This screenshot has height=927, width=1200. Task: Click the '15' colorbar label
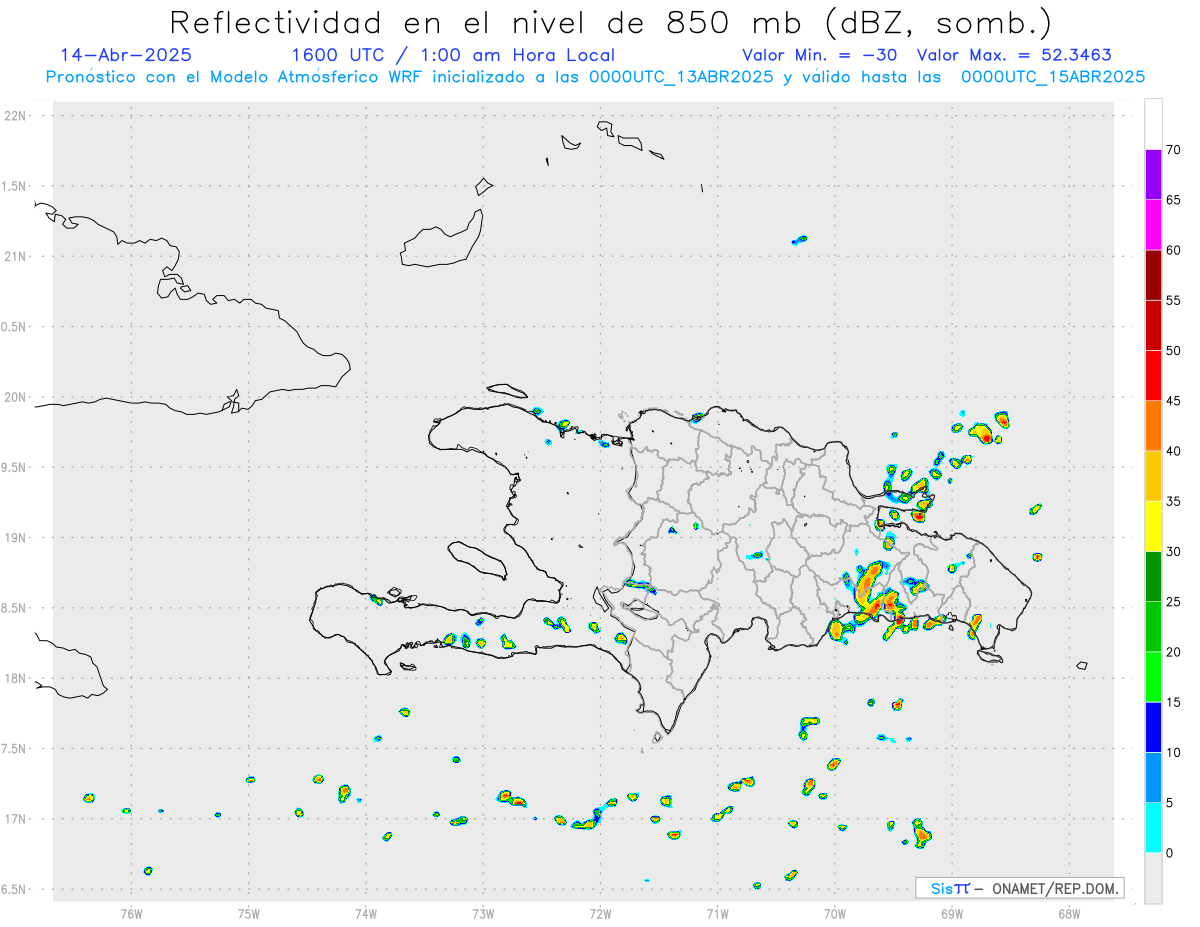[x=1174, y=702]
